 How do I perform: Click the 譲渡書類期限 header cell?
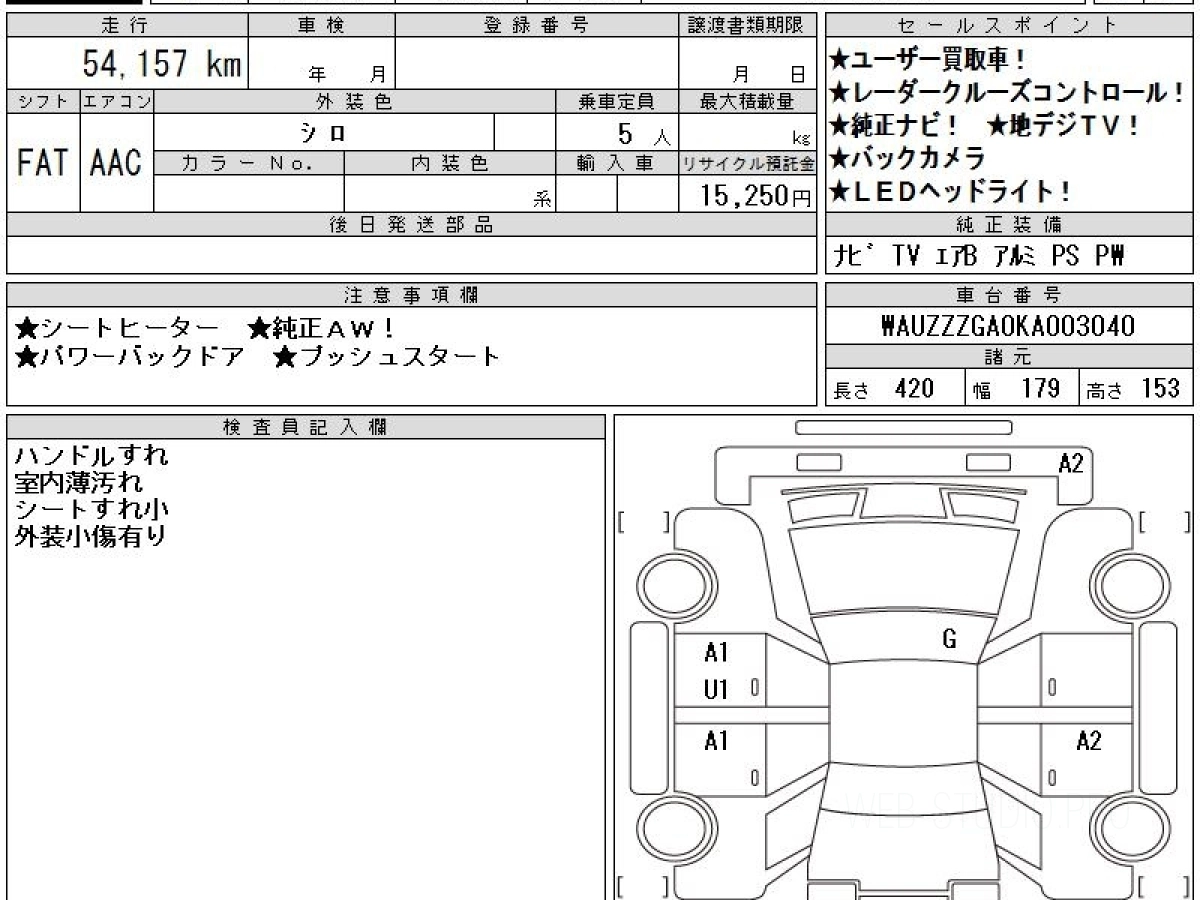tap(748, 26)
